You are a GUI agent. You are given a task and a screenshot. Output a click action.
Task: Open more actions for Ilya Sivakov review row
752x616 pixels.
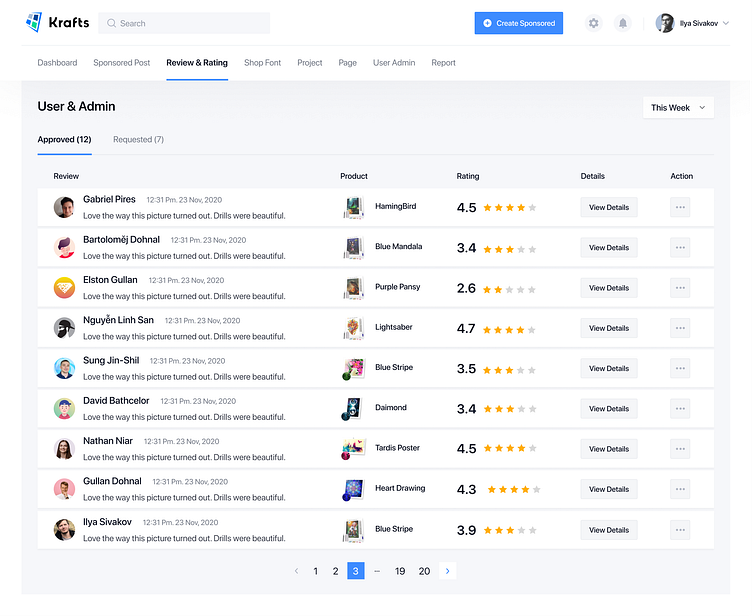coord(680,530)
